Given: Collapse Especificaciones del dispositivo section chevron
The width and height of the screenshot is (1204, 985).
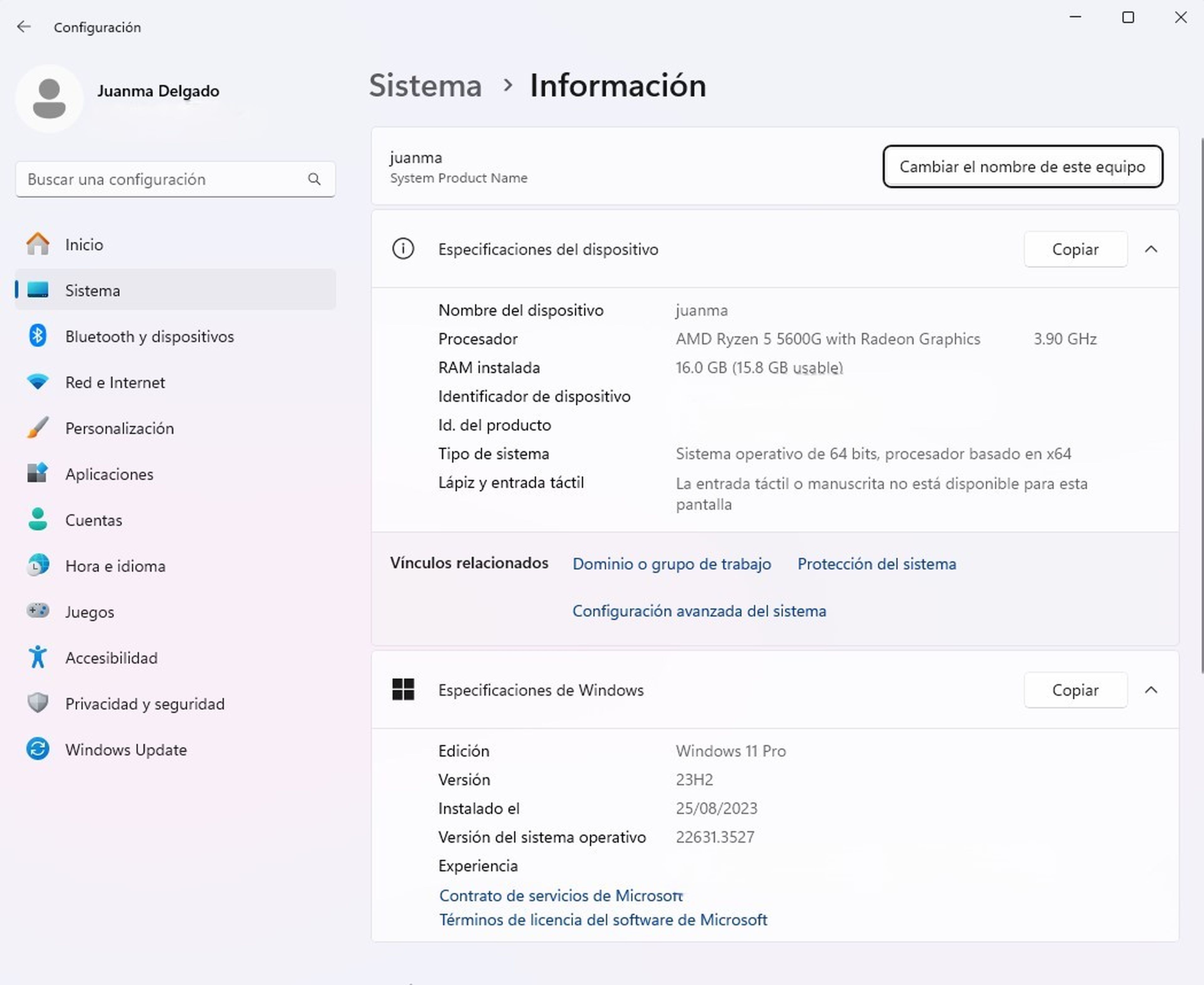Looking at the screenshot, I should (1151, 249).
